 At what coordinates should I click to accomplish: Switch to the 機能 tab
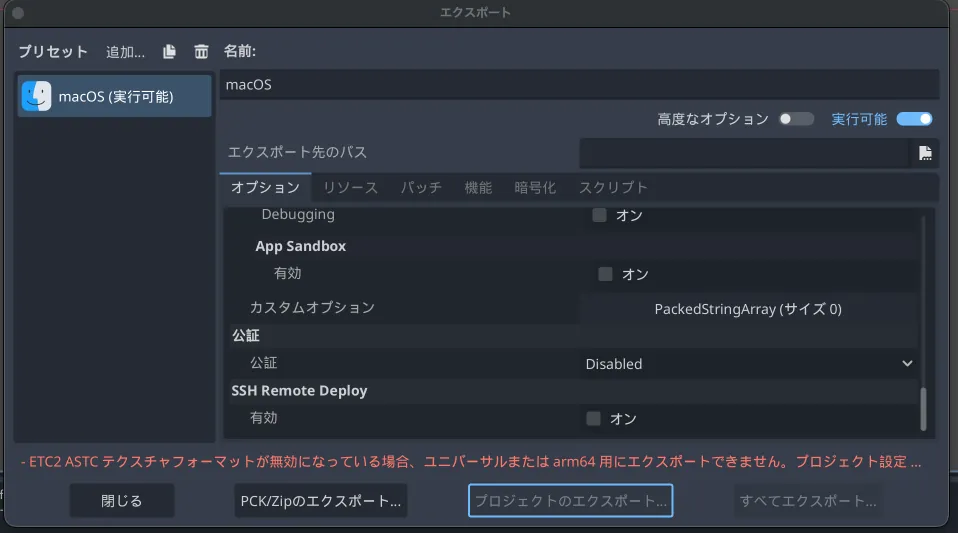478,188
